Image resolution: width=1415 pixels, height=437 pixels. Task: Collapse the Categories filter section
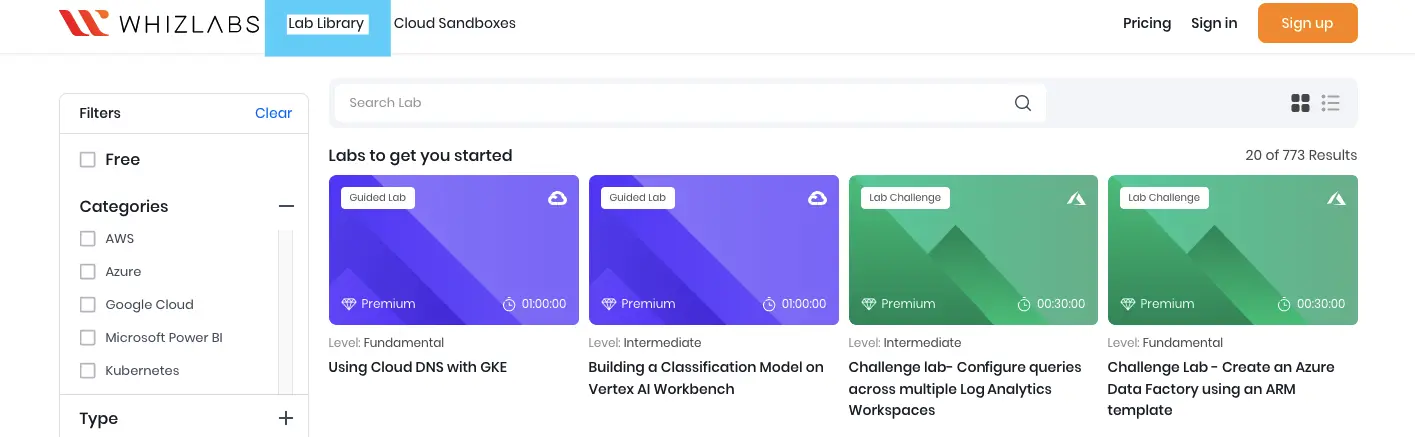[x=286, y=207]
